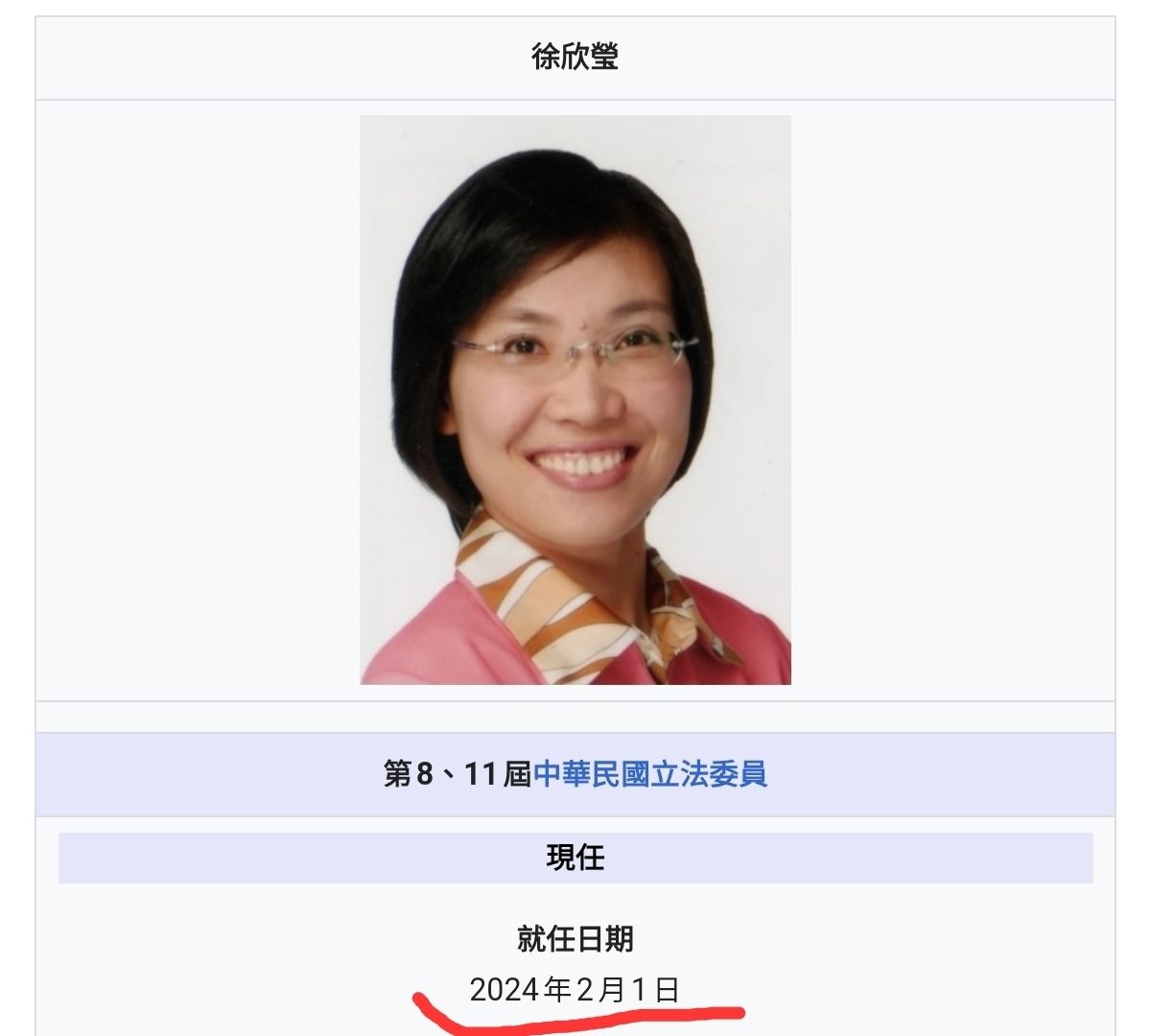The height and width of the screenshot is (1036, 1151).
Task: Open the 中華民國立法委員 link
Action: (x=650, y=774)
